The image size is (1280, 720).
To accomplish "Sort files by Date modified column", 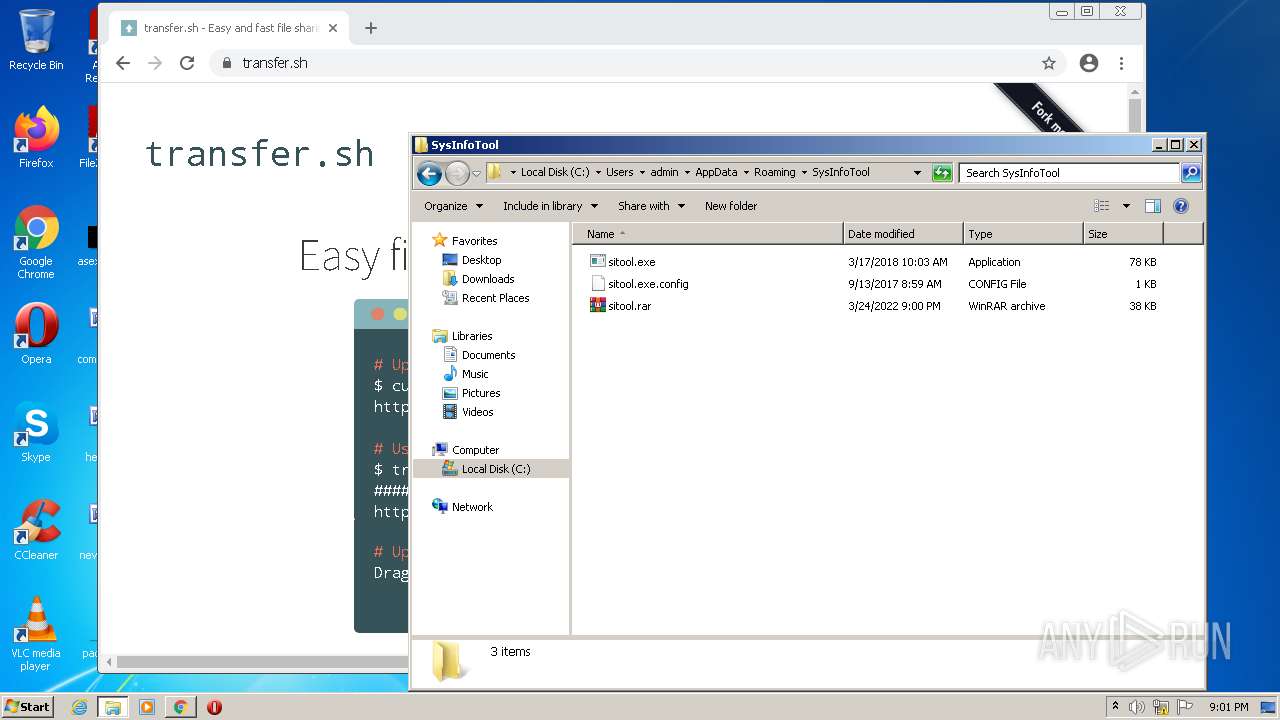I will [903, 234].
